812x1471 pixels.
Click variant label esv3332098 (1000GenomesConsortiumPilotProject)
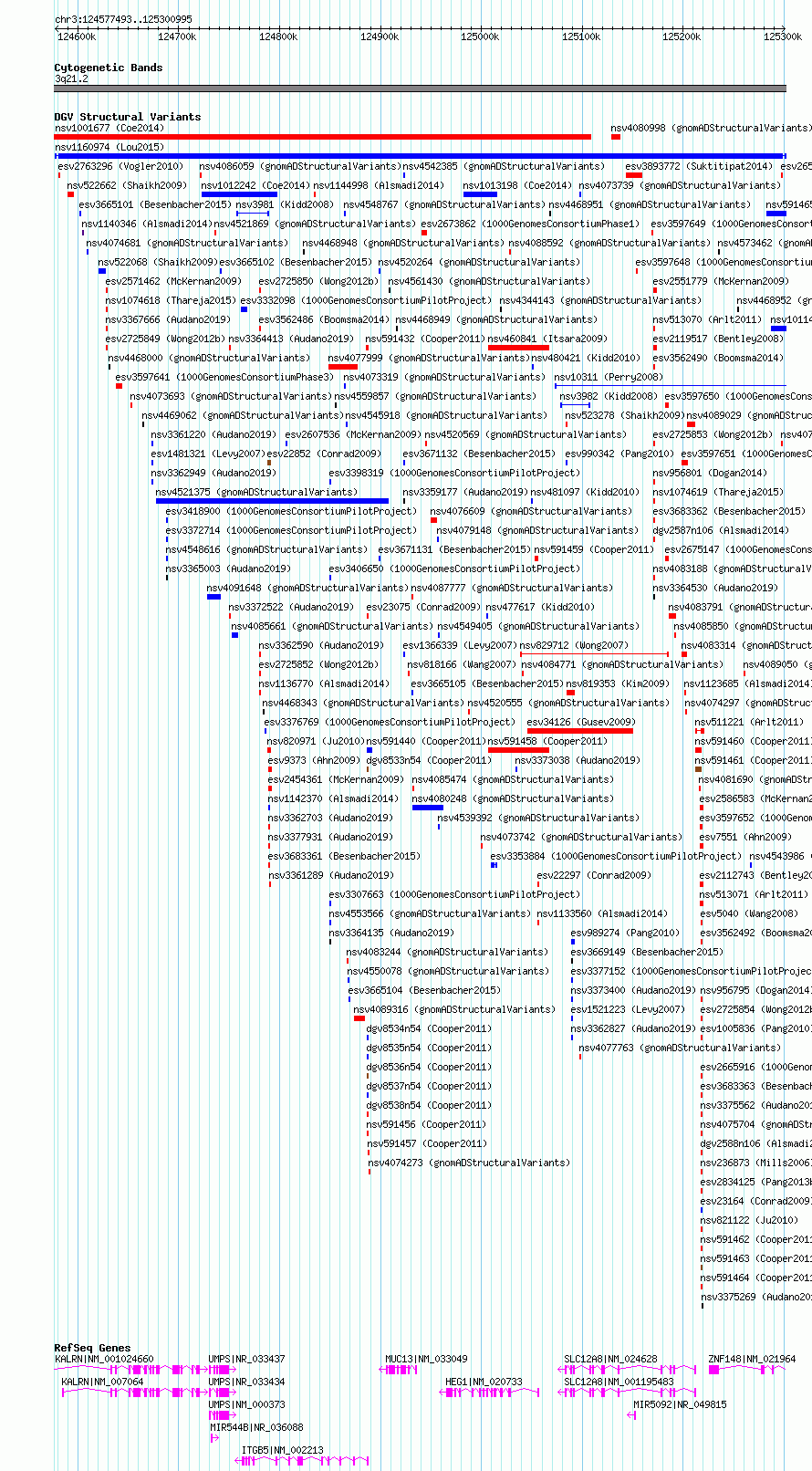[x=366, y=300]
